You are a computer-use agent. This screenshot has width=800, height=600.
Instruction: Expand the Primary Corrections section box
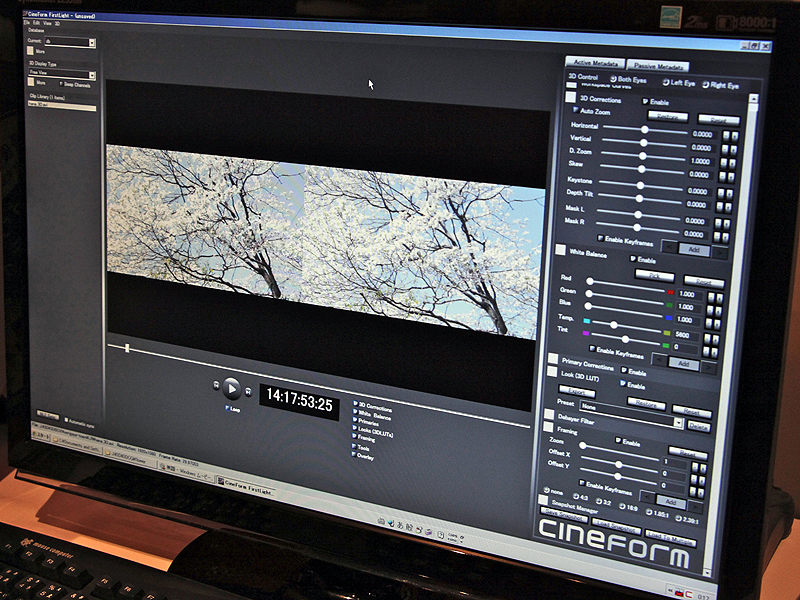pyautogui.click(x=553, y=359)
